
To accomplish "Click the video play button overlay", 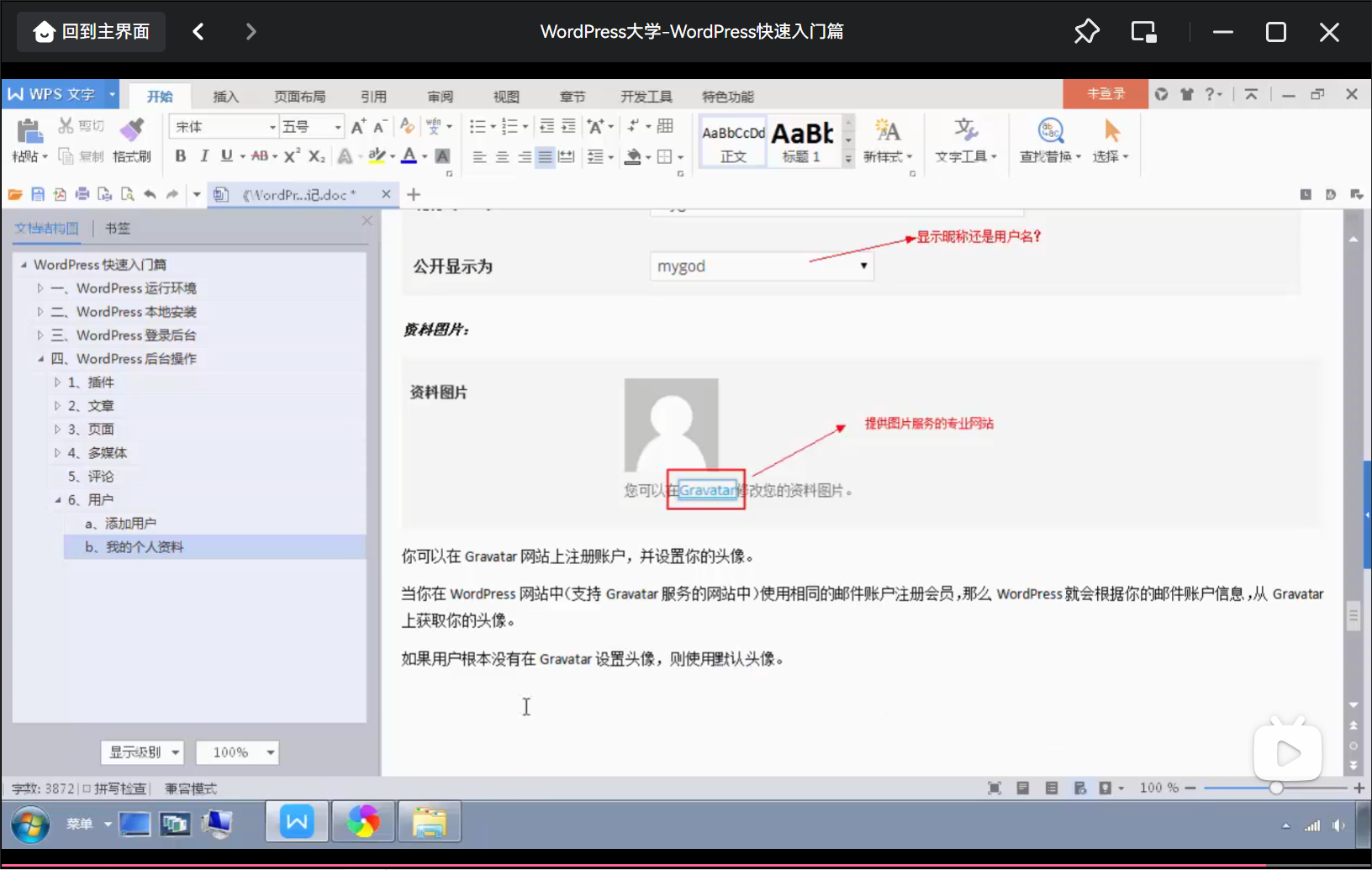I will coord(1287,753).
